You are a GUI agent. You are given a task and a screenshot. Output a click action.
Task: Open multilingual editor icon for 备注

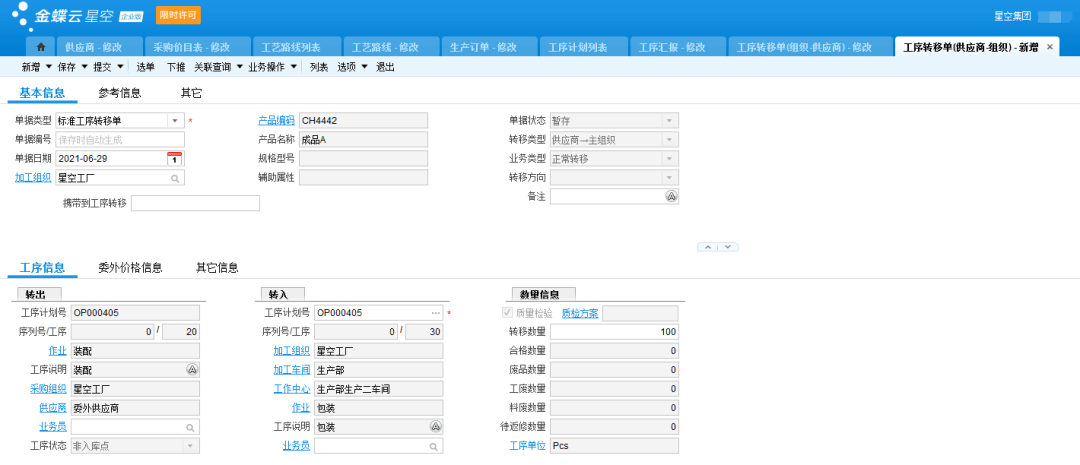pyautogui.click(x=671, y=196)
